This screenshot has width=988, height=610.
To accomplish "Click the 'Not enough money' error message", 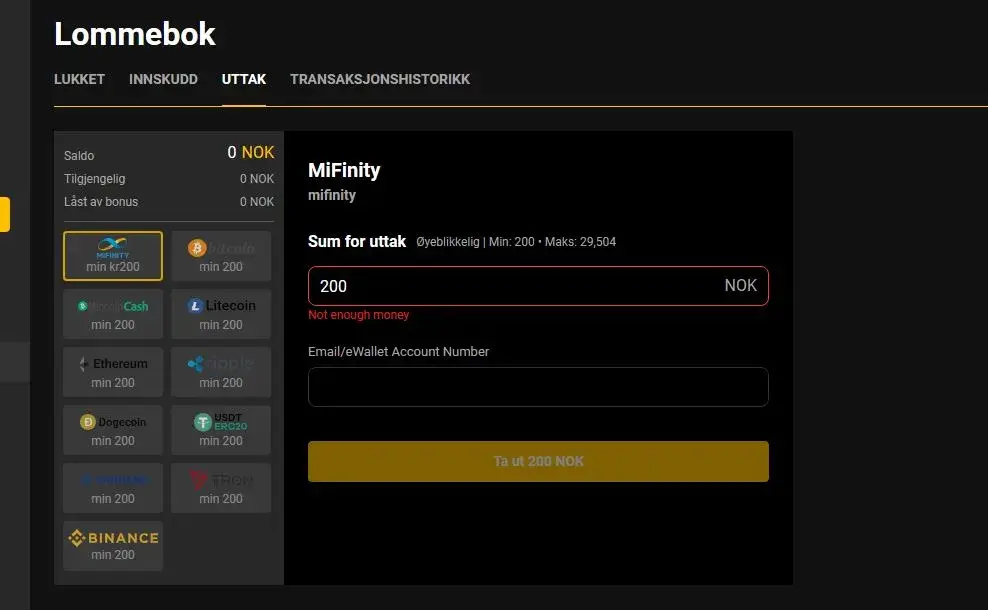I will (359, 314).
